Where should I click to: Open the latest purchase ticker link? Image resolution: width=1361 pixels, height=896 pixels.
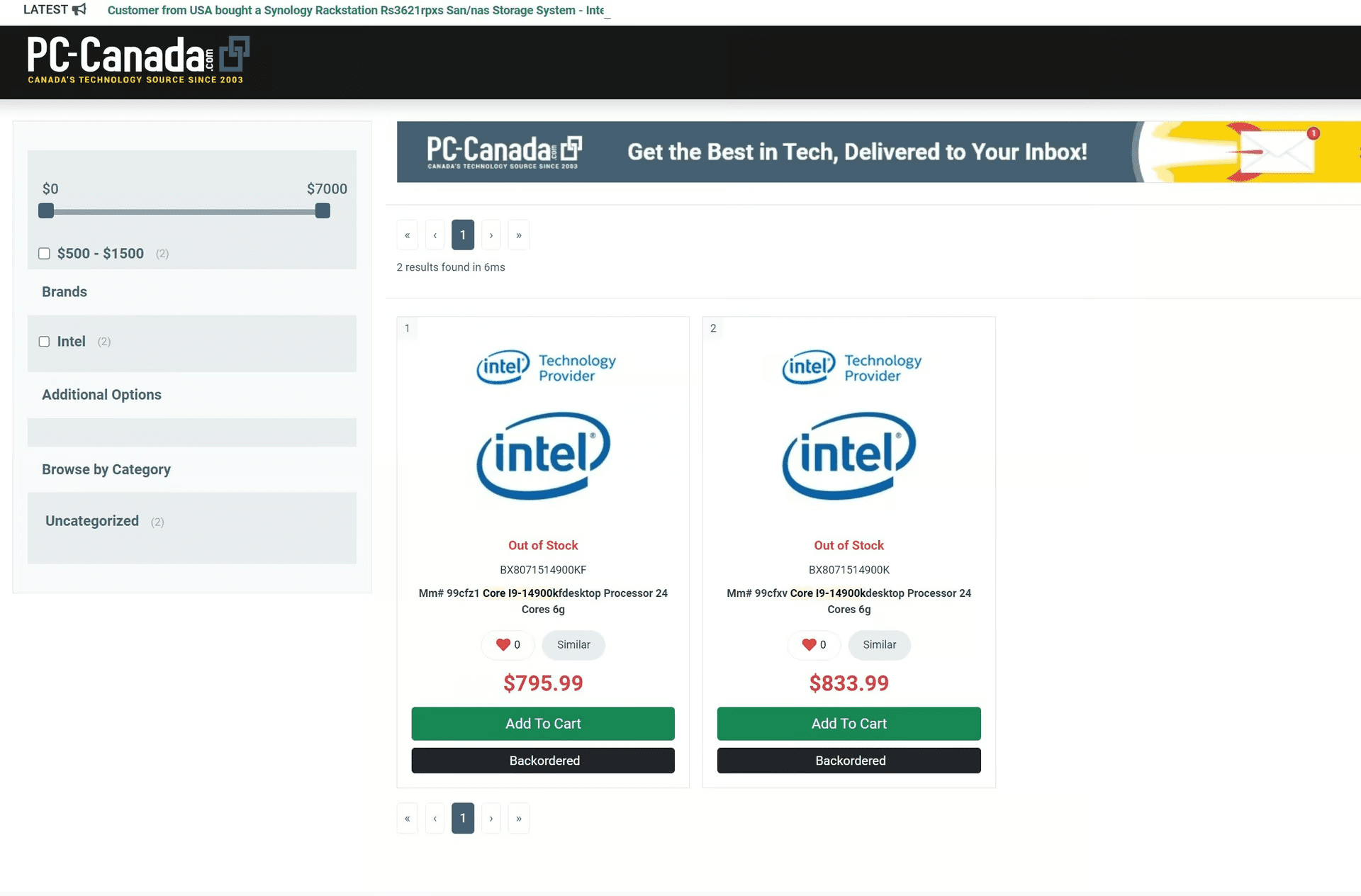point(356,11)
